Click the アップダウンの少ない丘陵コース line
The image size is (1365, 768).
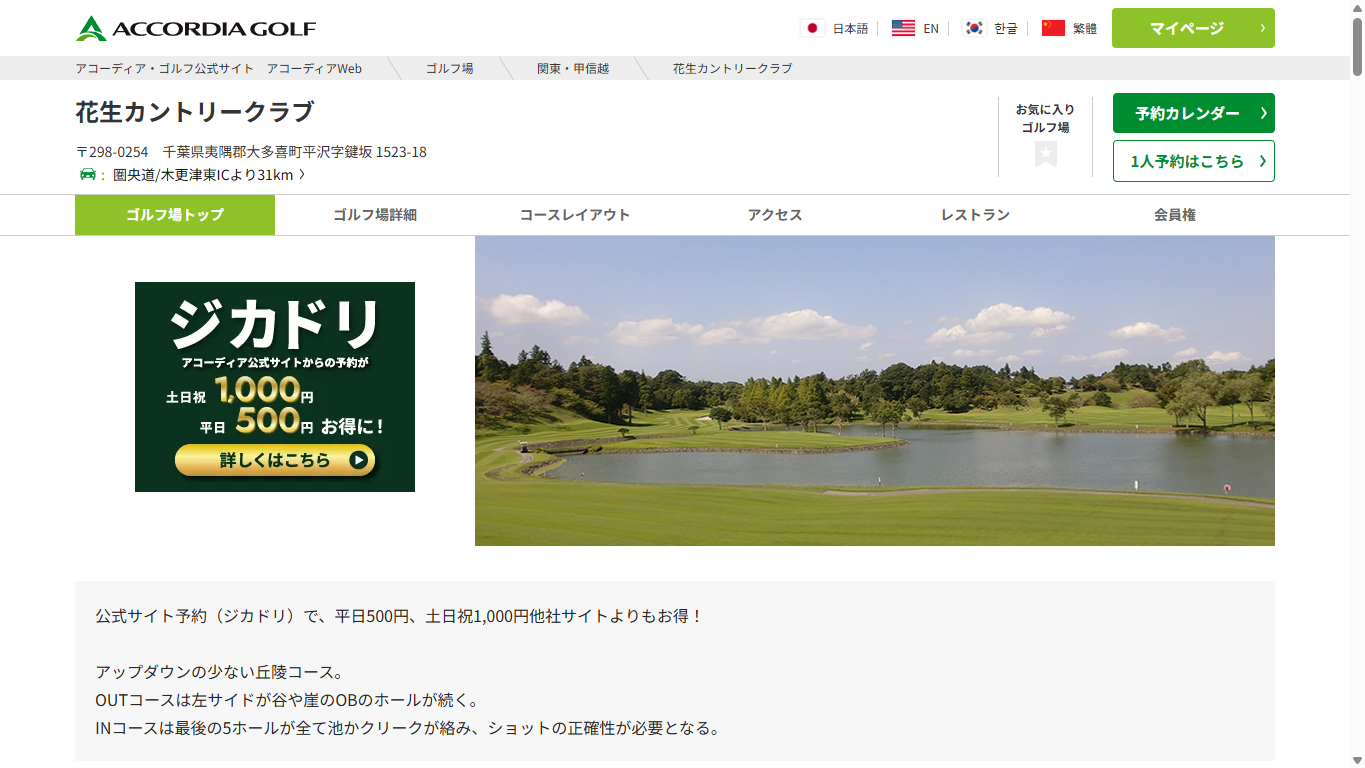[x=218, y=672]
